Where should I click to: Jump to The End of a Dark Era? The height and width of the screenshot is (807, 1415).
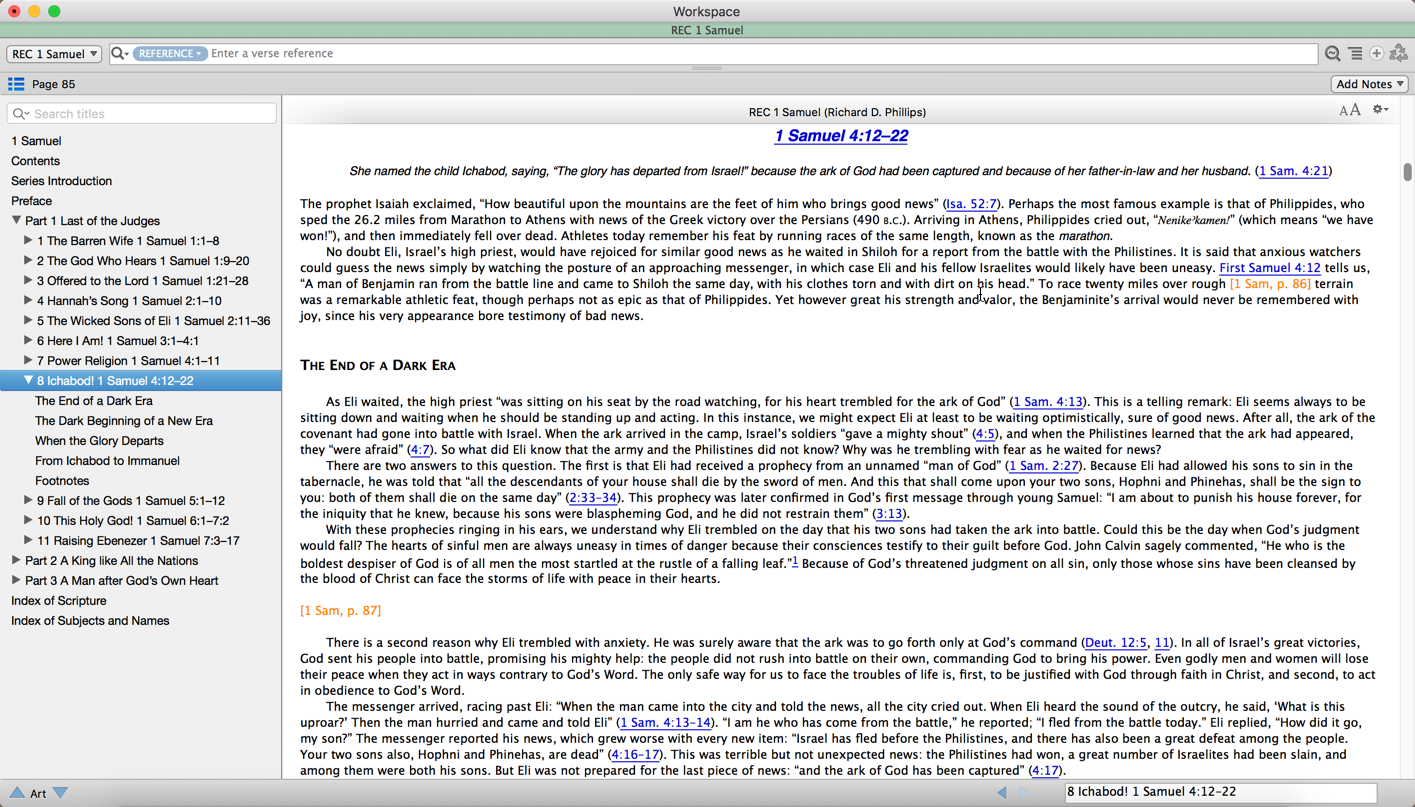click(x=94, y=401)
